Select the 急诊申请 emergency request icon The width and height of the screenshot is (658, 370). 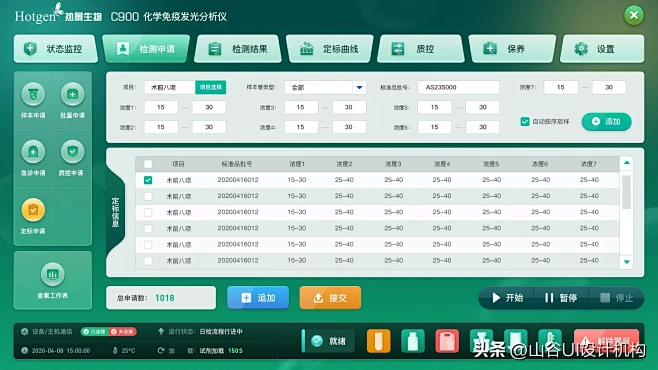click(33, 152)
